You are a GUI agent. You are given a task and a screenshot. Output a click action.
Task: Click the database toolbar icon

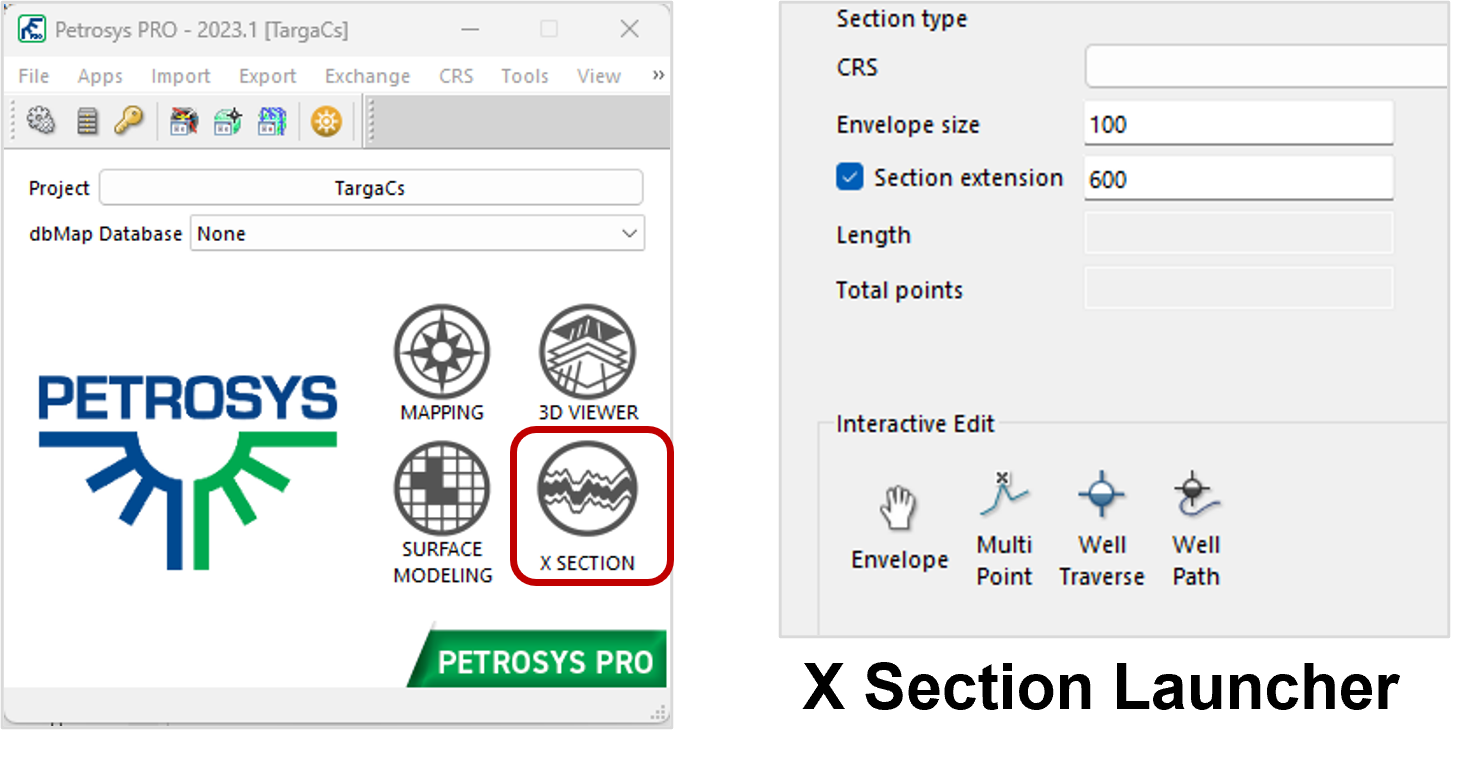tap(86, 120)
